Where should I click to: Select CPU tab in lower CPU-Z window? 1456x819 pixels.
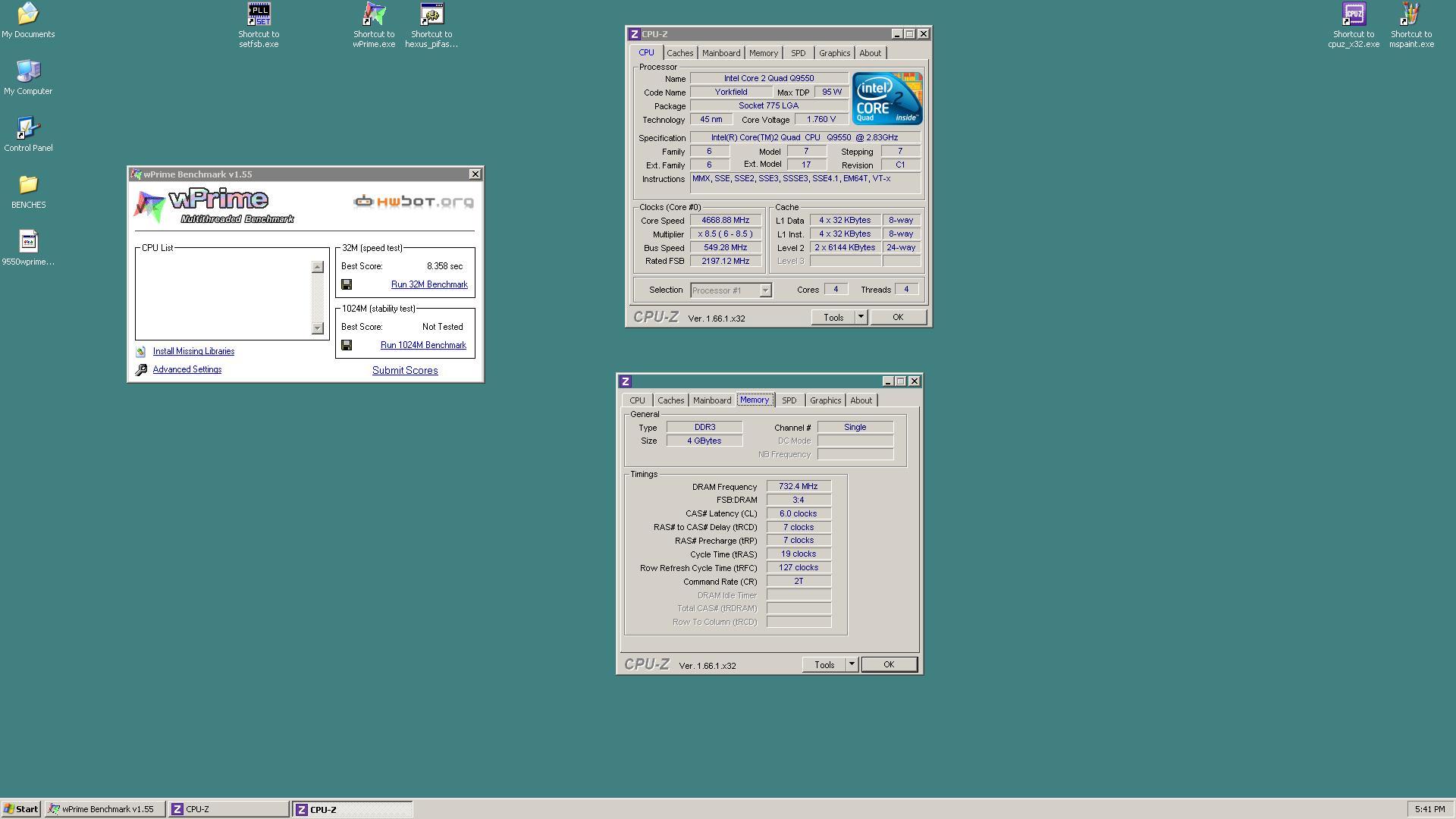tap(637, 400)
